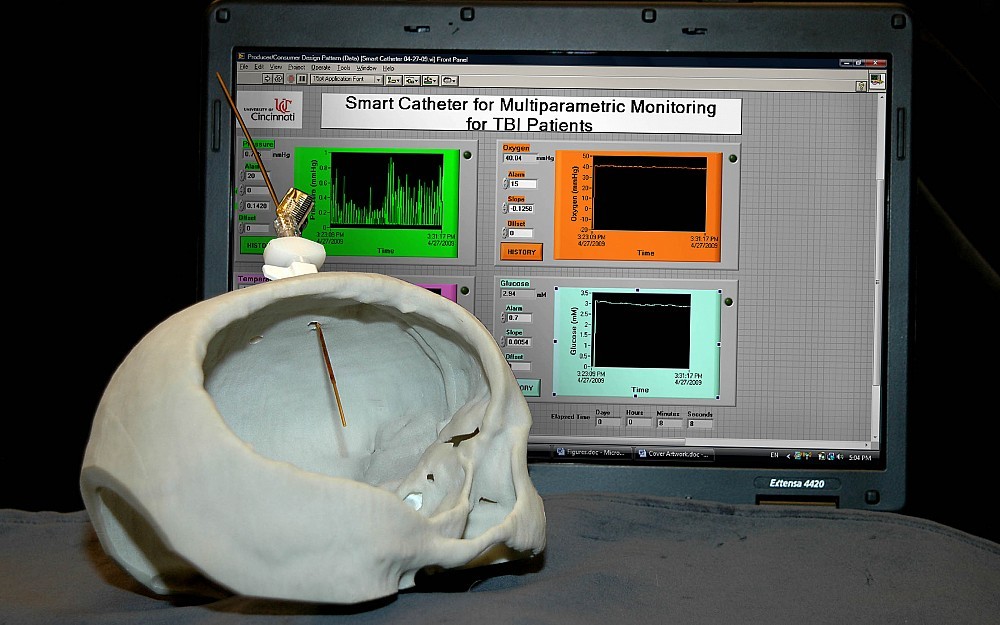
Task: Click the Smart Catheter title banner
Action: pyautogui.click(x=531, y=114)
